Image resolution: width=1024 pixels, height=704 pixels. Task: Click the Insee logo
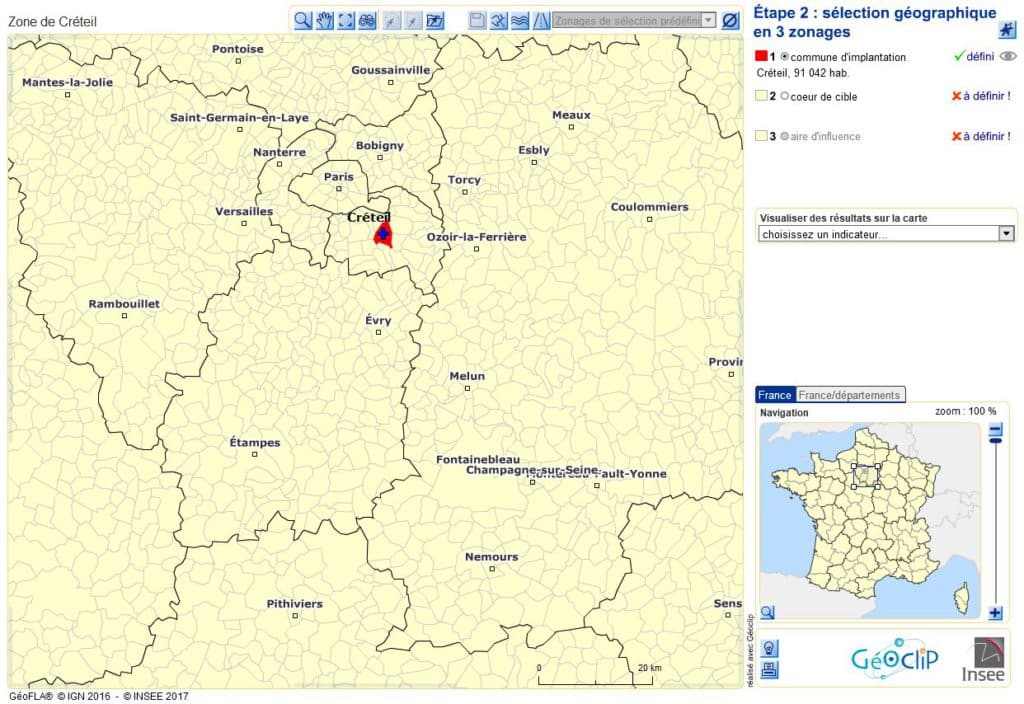click(x=981, y=659)
